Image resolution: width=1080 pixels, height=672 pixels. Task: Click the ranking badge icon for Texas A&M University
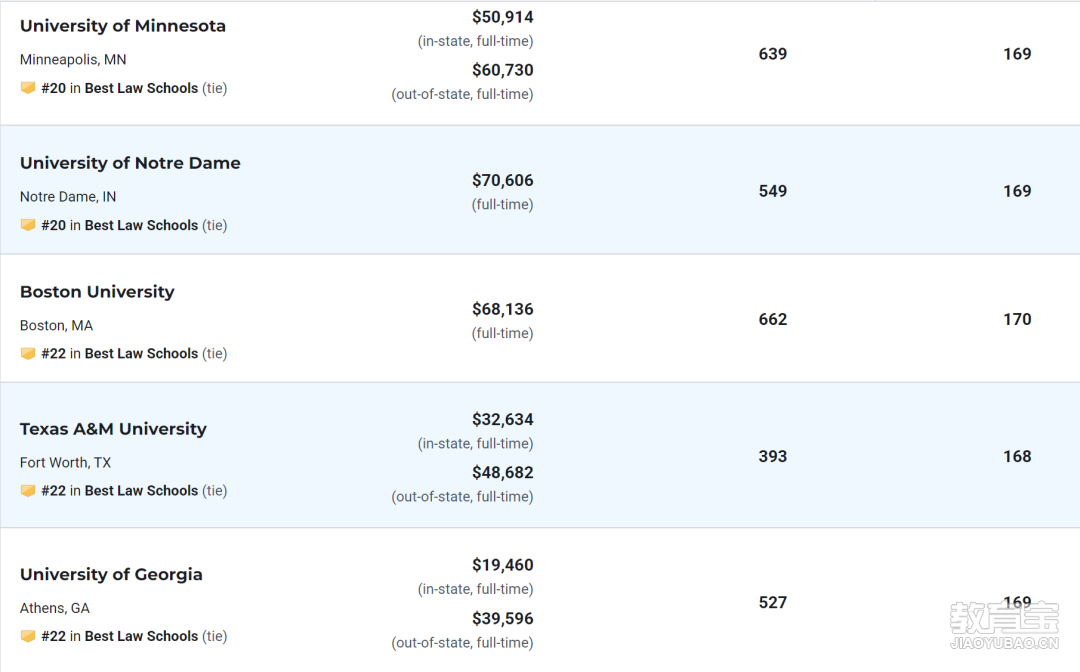click(x=28, y=490)
